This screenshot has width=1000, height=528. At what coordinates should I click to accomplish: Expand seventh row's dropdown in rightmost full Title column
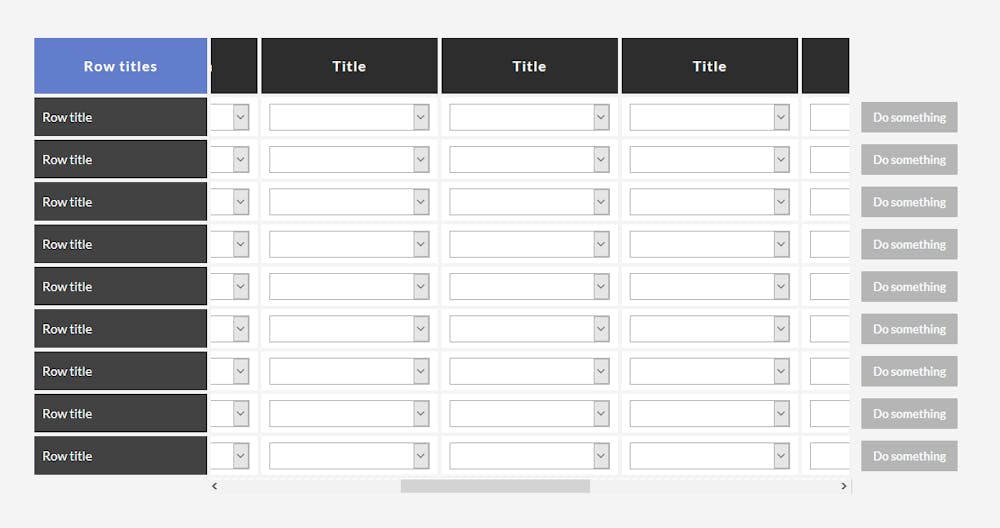pos(709,371)
